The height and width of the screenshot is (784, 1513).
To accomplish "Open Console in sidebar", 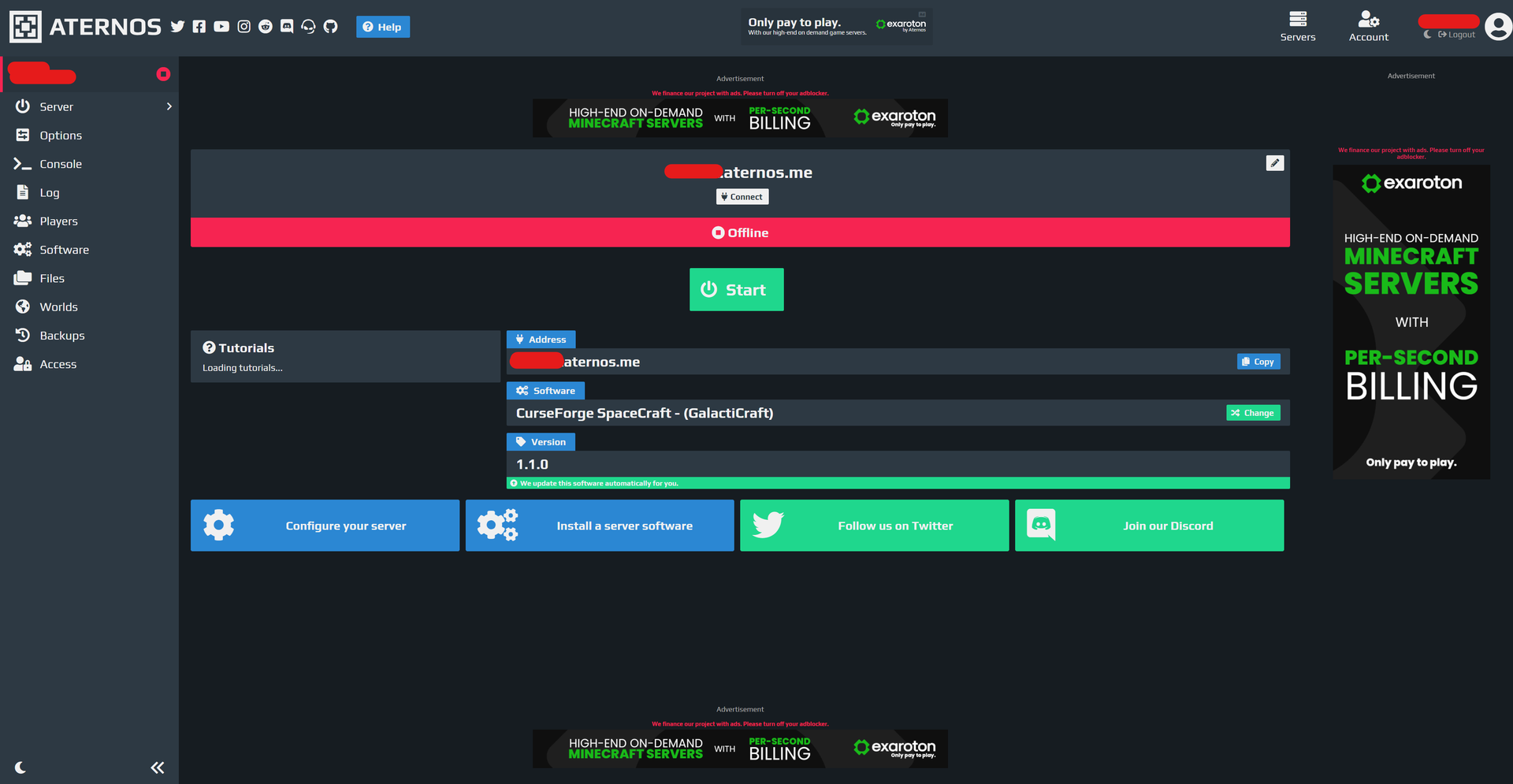I will point(89,164).
